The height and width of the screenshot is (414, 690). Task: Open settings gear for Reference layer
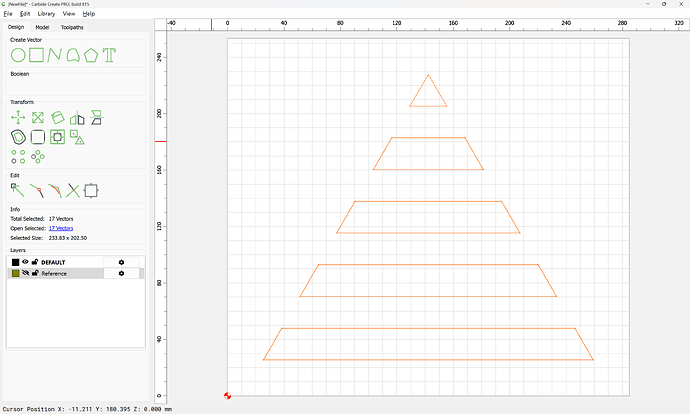[x=121, y=273]
